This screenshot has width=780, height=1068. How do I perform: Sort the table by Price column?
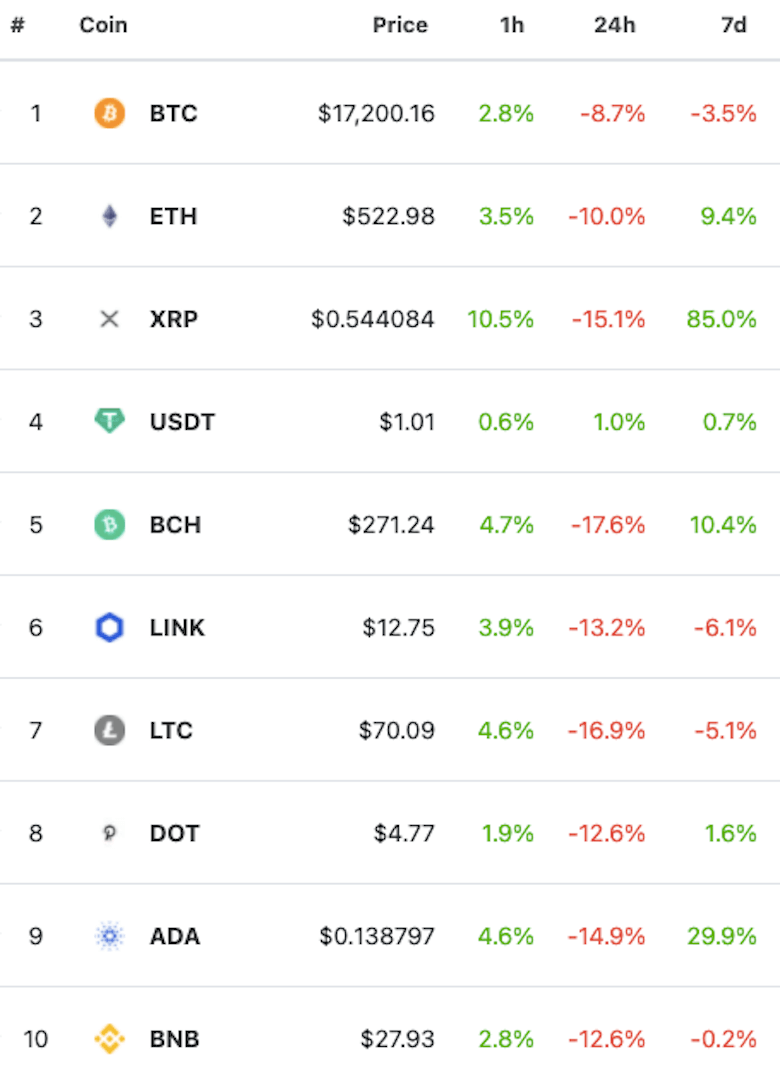click(400, 25)
